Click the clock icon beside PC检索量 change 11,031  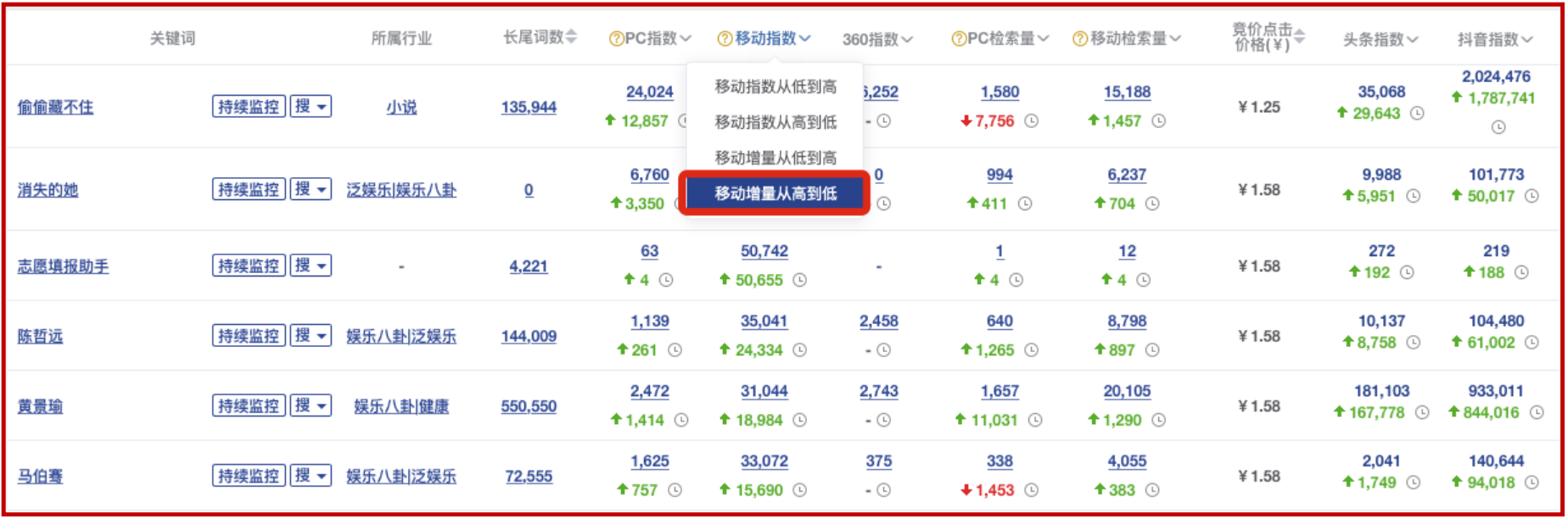1034,420
